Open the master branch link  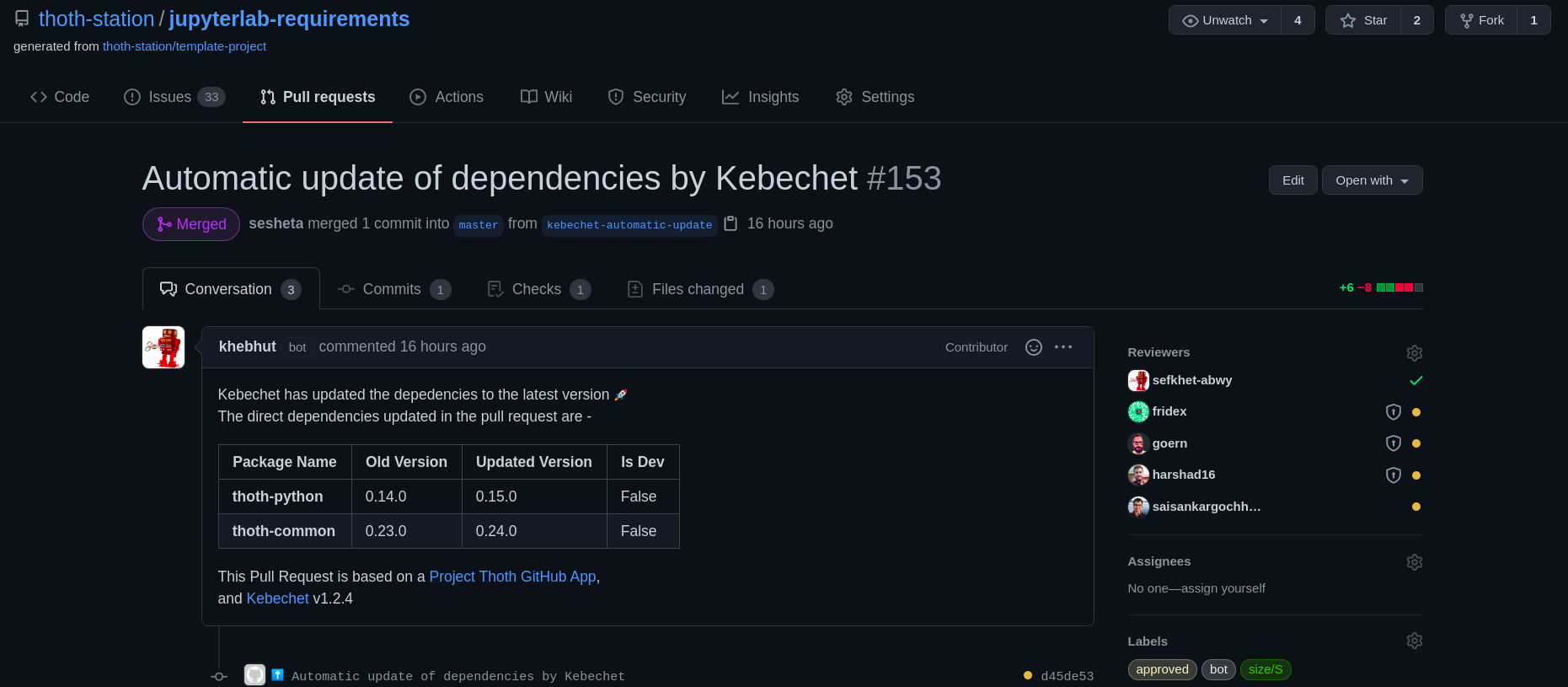pyautogui.click(x=478, y=225)
